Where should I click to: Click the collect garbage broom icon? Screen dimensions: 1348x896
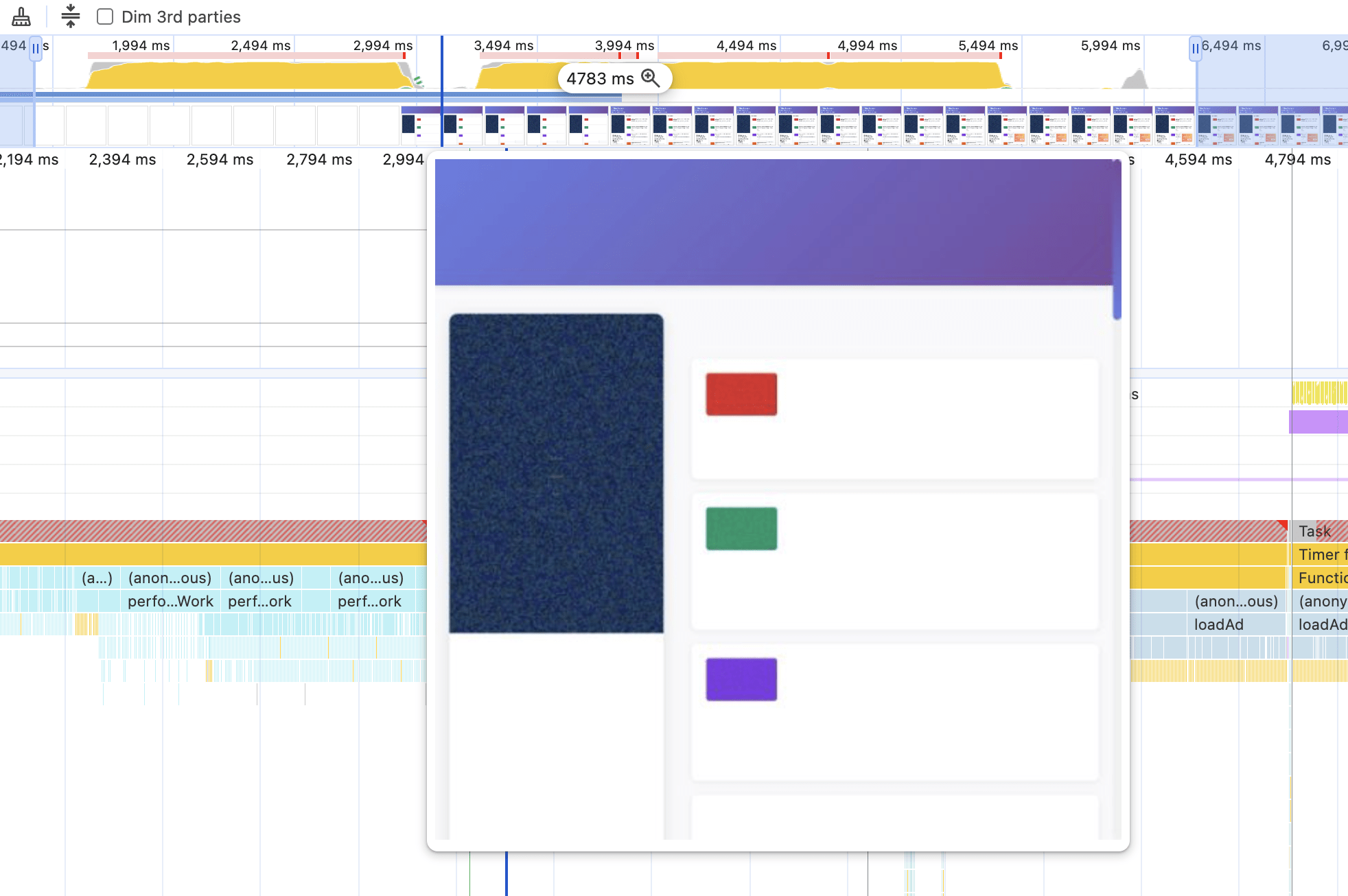[21, 16]
